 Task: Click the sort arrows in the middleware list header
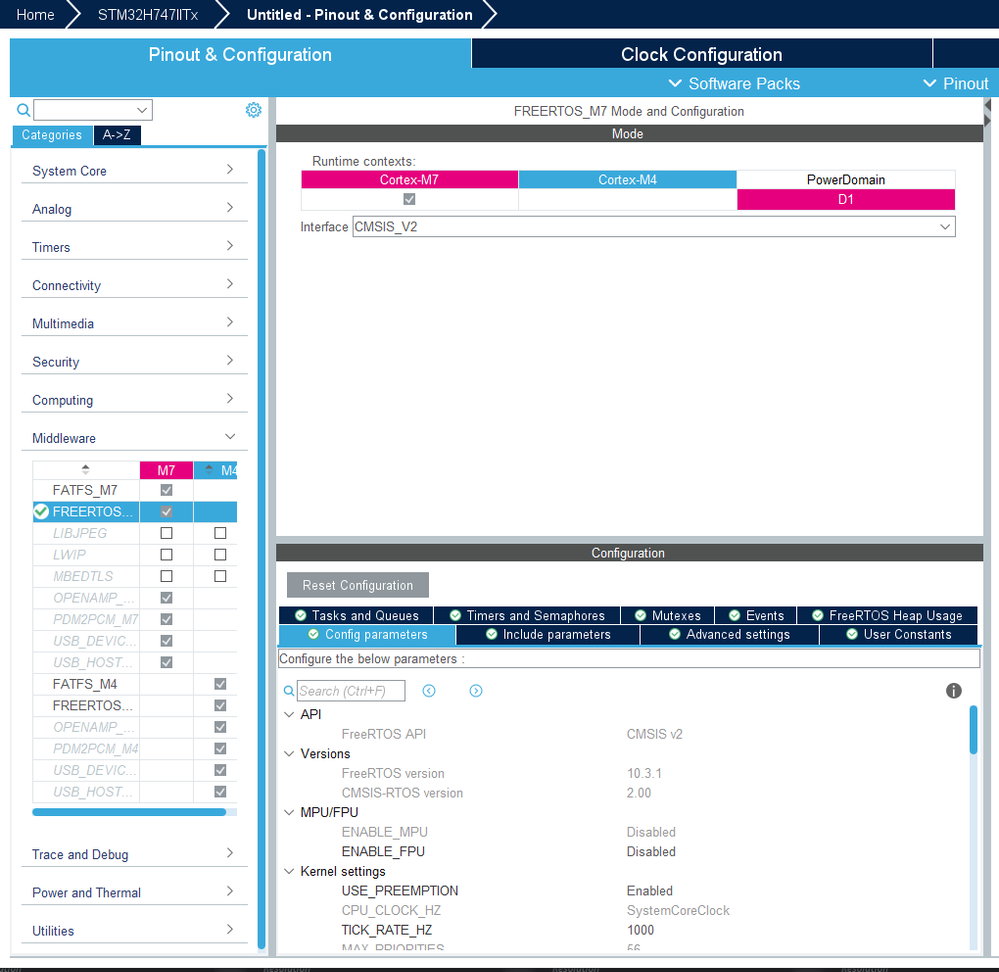[85, 470]
